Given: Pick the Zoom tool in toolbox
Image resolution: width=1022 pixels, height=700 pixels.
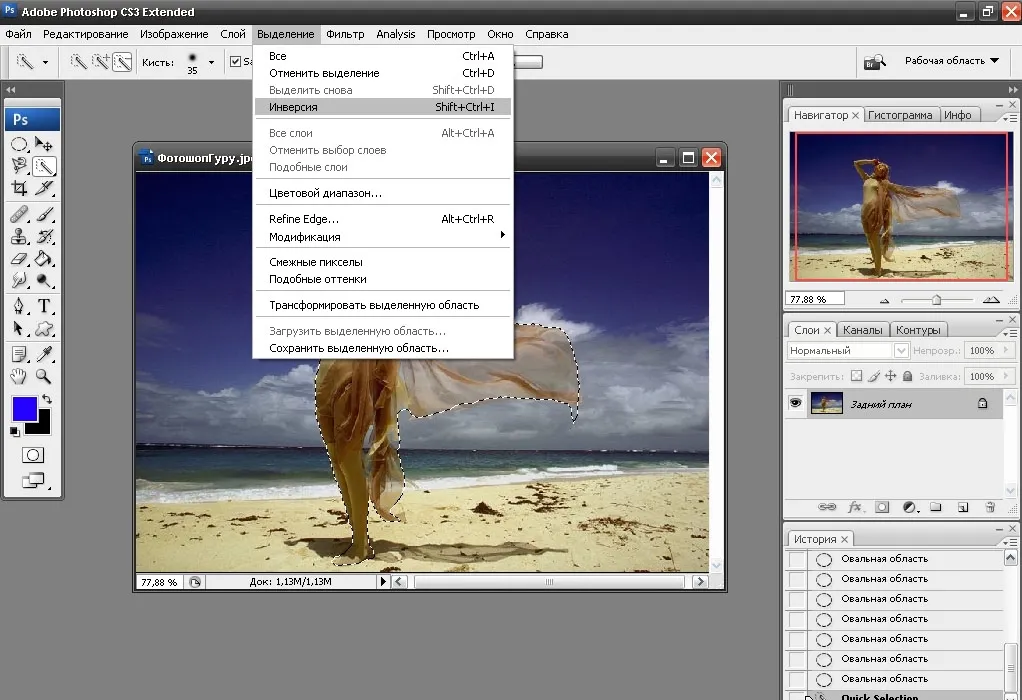Looking at the screenshot, I should click(44, 376).
